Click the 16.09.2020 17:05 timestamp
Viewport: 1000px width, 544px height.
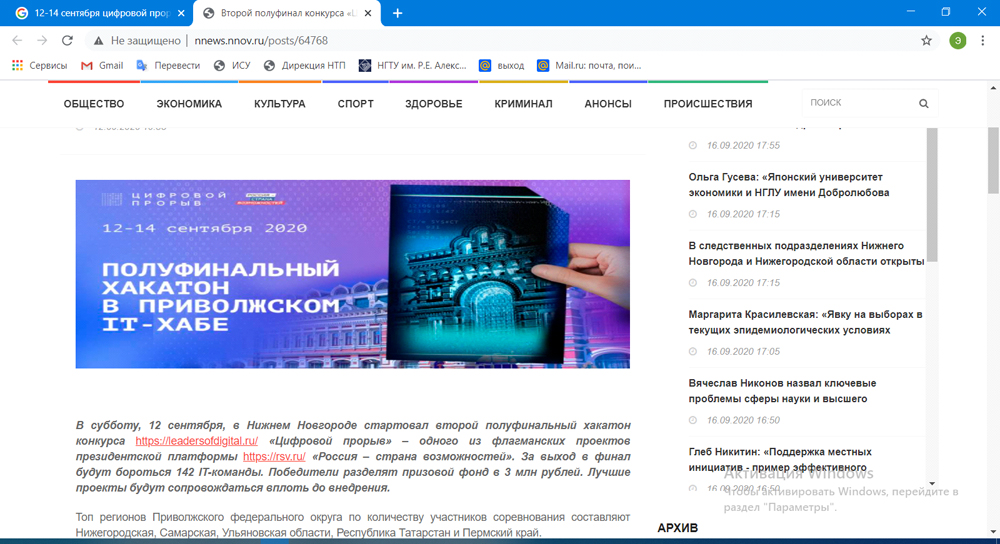pos(743,351)
